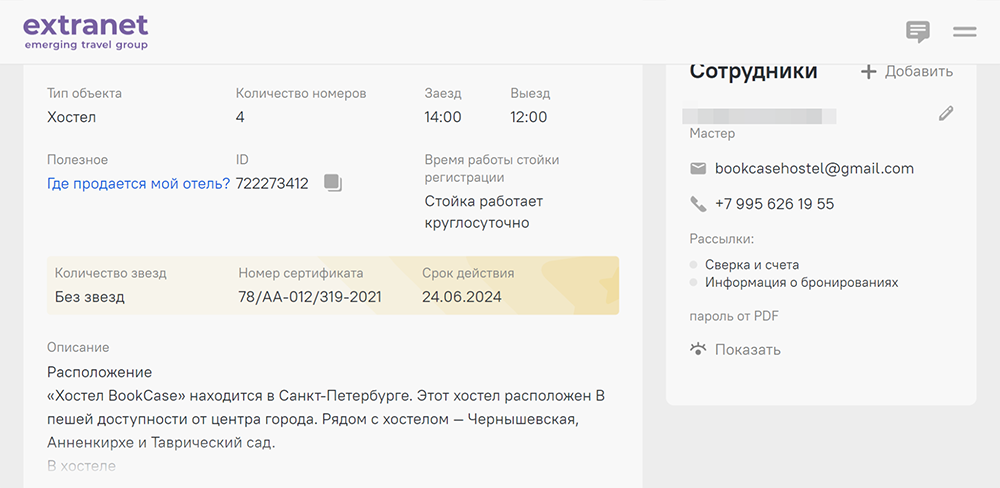Click the bookcasehostel@gmail.com email address
Viewport: 1000px width, 488px height.
(x=814, y=169)
